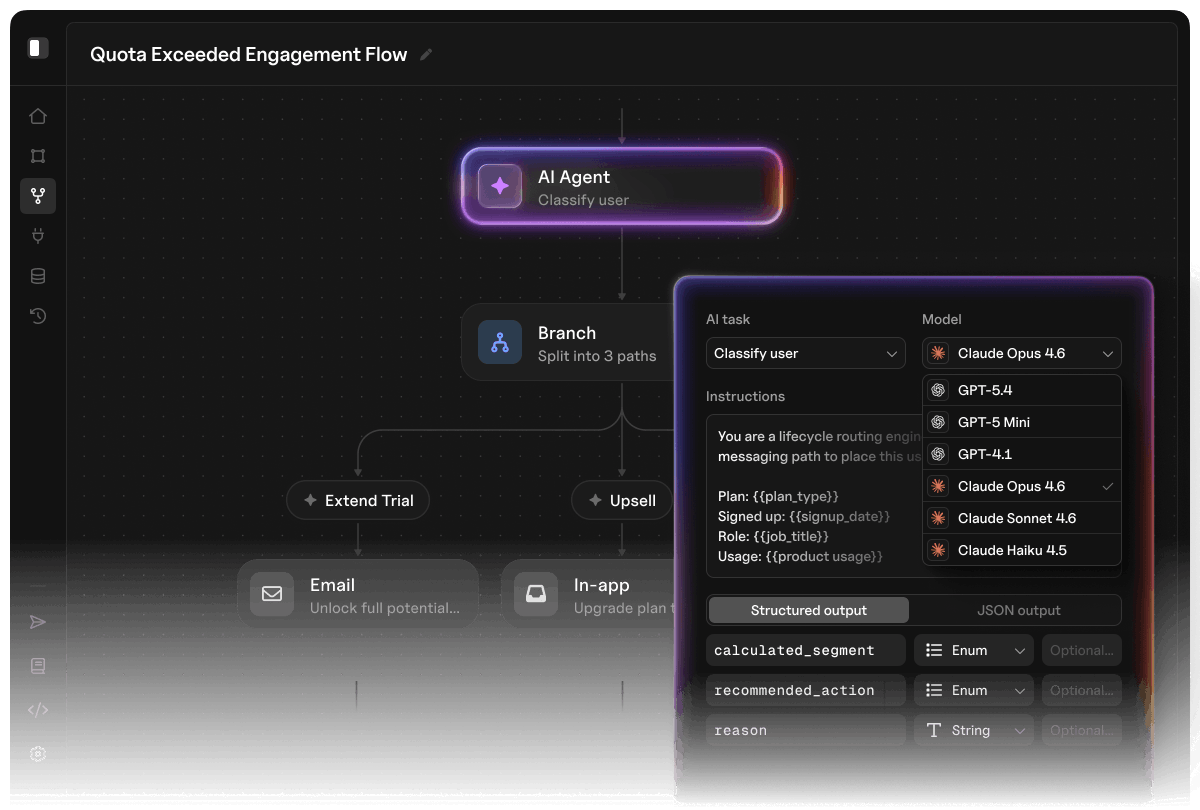Click the envelope icon on Email node
Image resolution: width=1200 pixels, height=810 pixels.
click(x=272, y=594)
